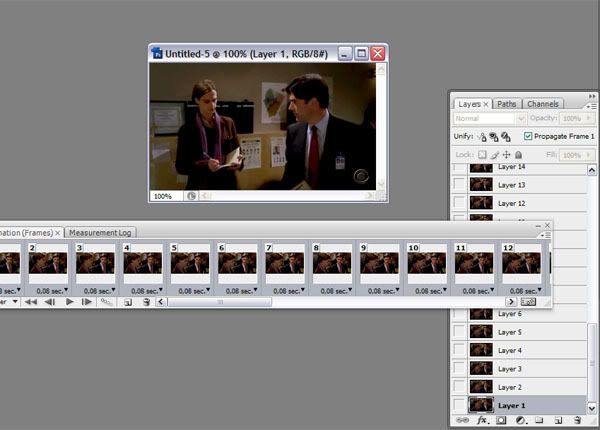Delete the layer using the Layers trash icon
The image size is (600, 430).
(577, 420)
